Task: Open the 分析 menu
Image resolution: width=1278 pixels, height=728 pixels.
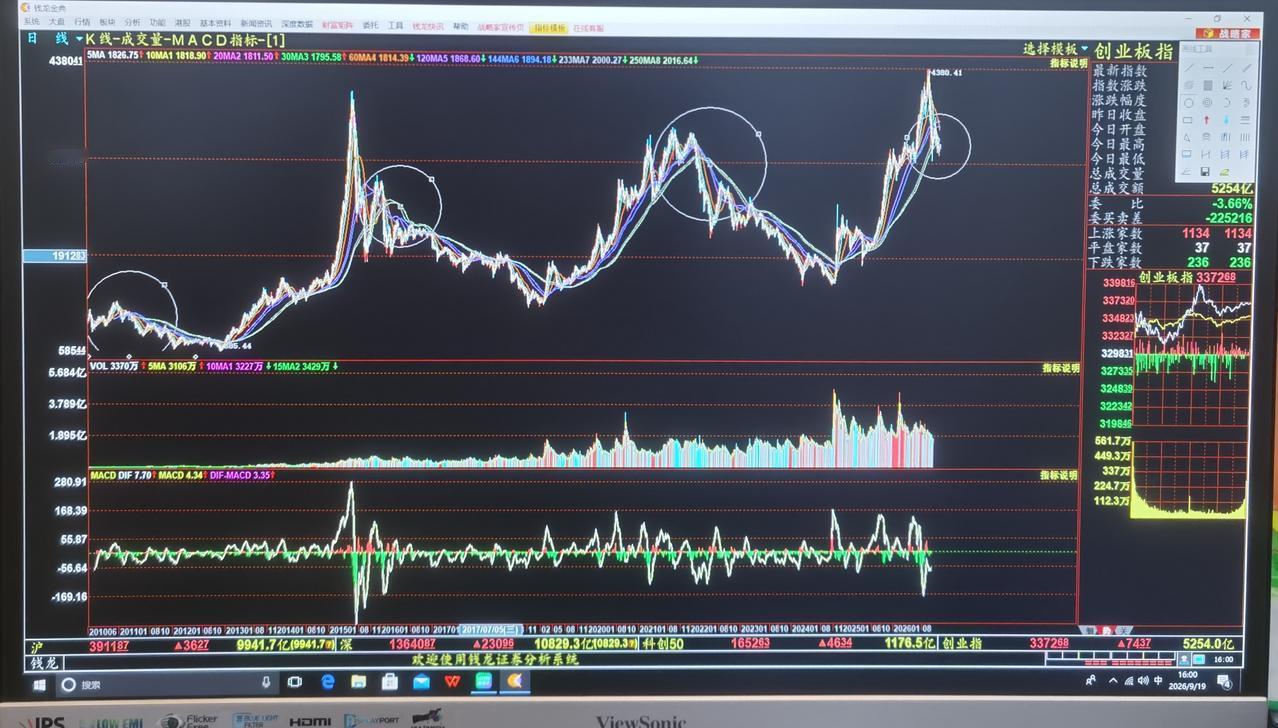Action: pyautogui.click(x=132, y=22)
